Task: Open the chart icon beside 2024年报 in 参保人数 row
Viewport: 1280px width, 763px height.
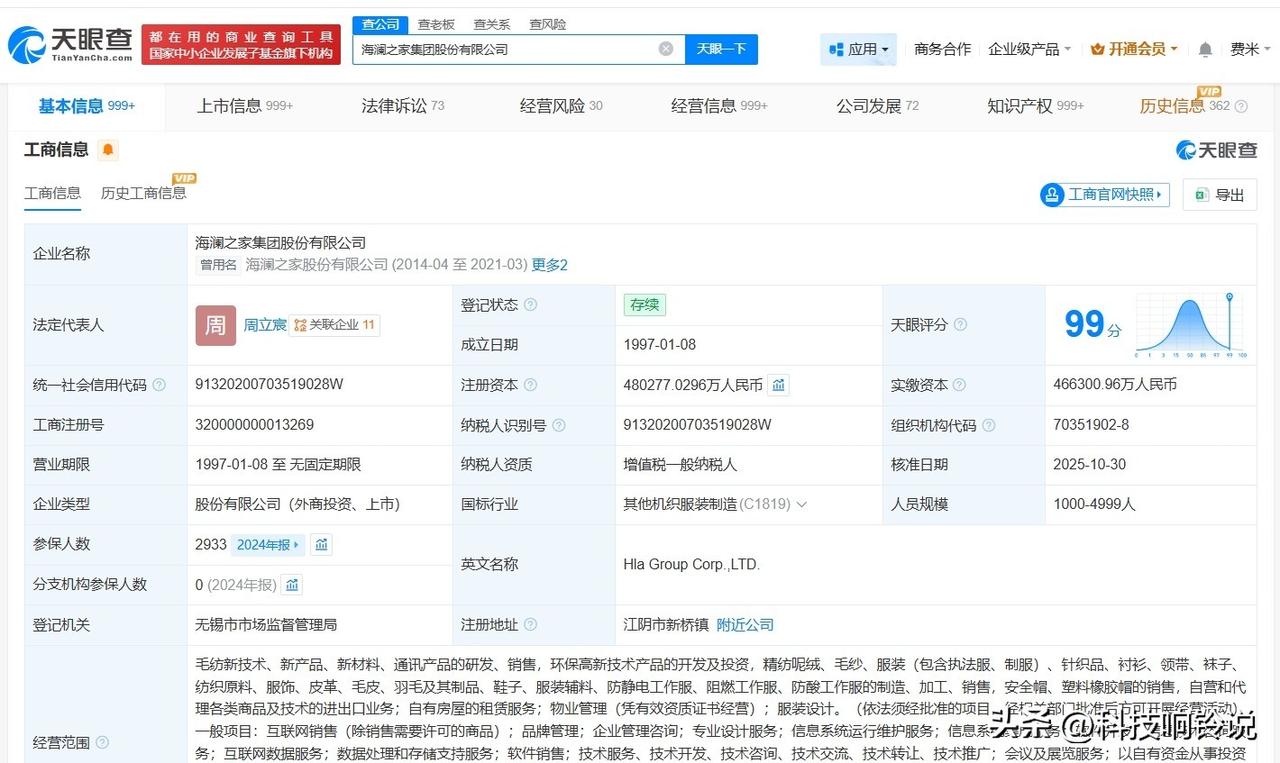Action: point(321,545)
